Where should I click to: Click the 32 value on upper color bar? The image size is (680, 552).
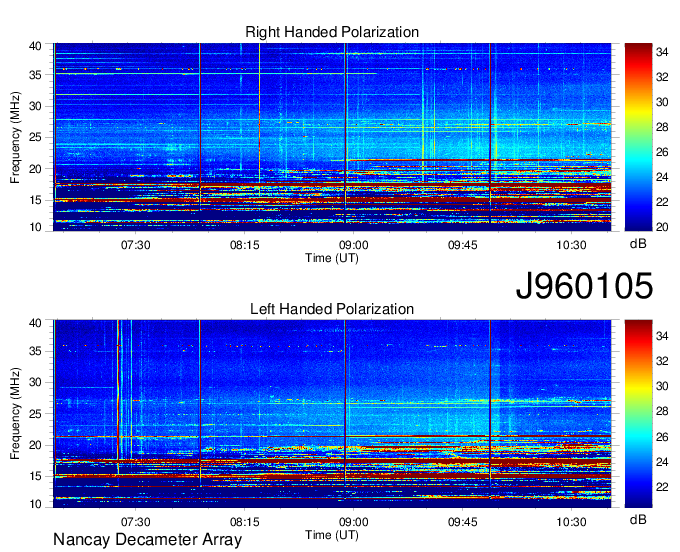pos(662,77)
